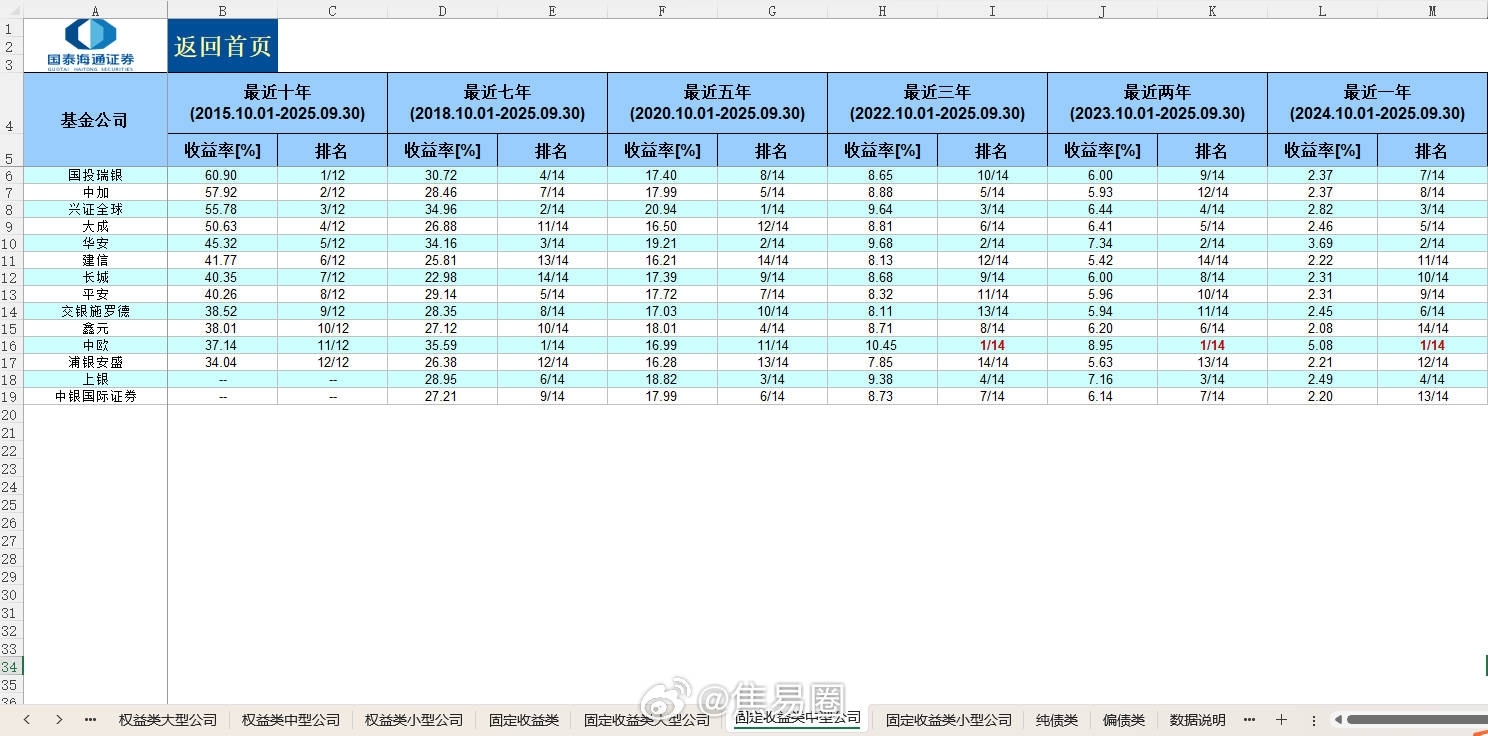Select the 最近一年 period header cell
The width and height of the screenshot is (1488, 736).
(1377, 103)
